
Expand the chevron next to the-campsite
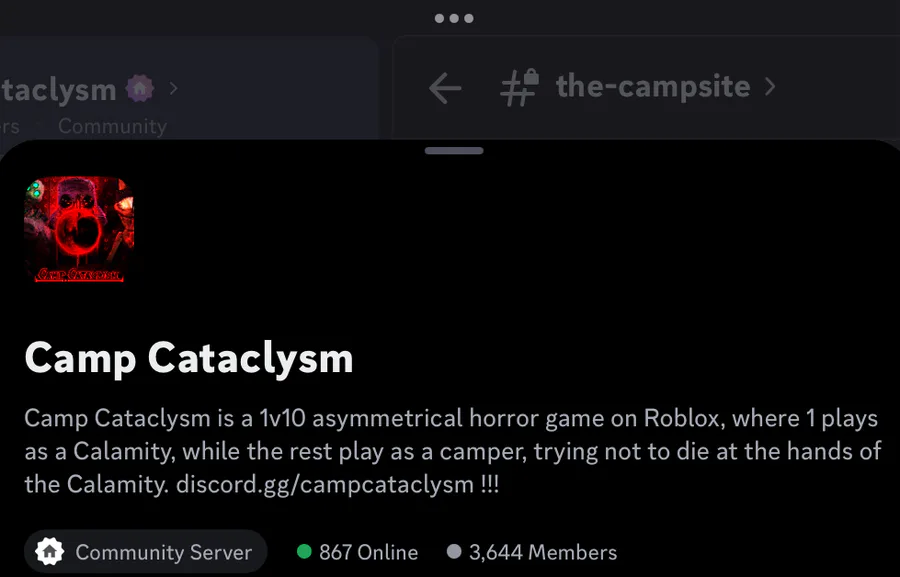pos(769,87)
